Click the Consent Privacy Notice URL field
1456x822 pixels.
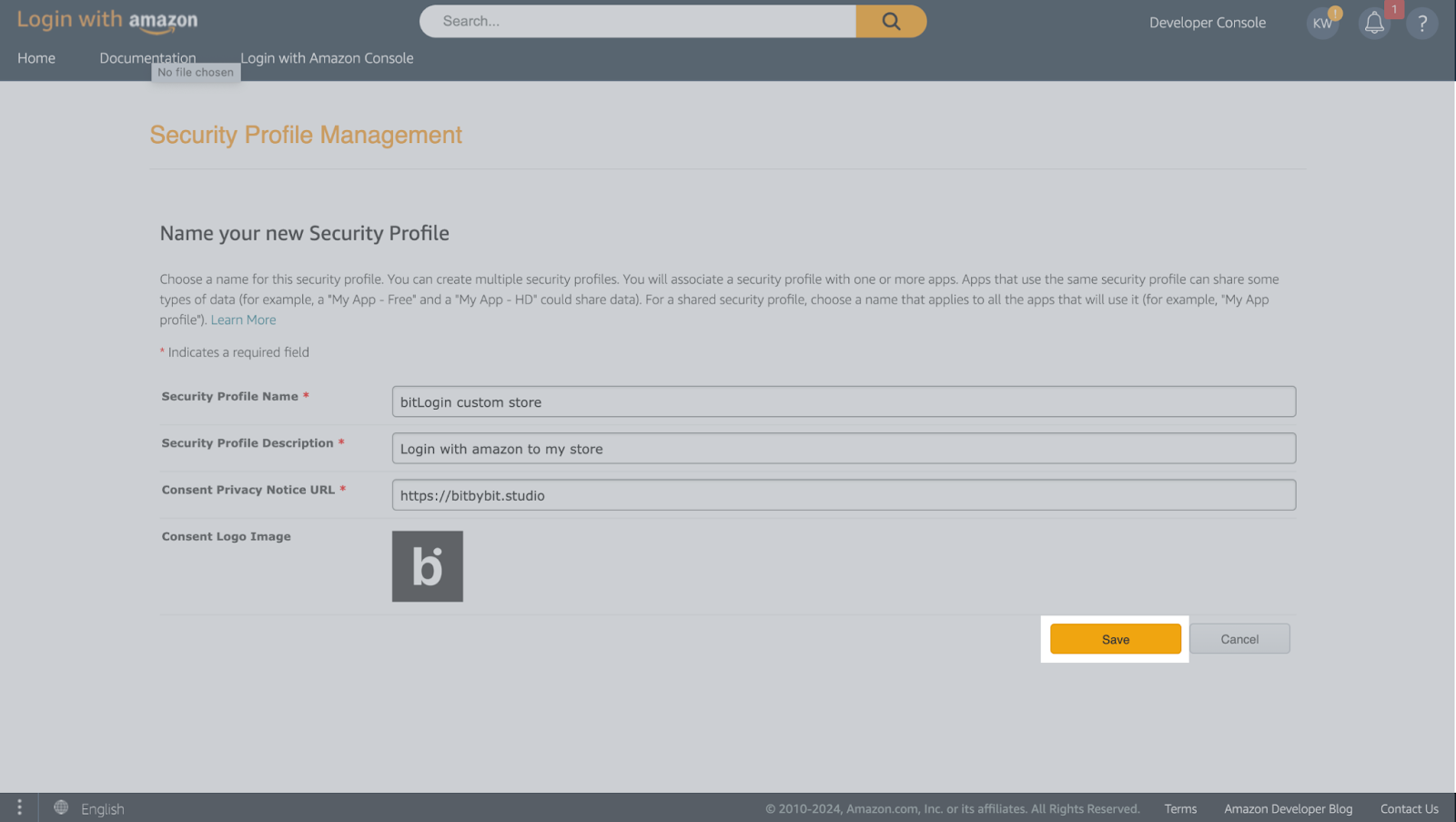(x=844, y=495)
